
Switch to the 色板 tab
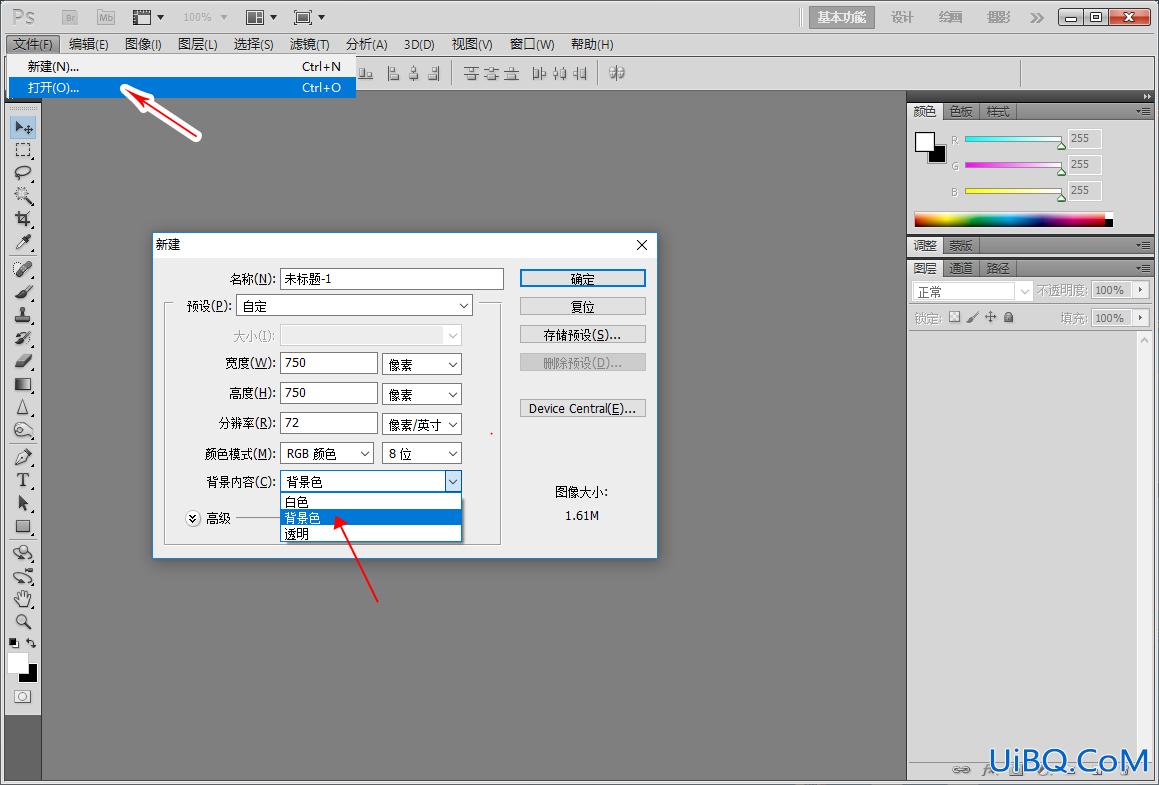coord(961,112)
